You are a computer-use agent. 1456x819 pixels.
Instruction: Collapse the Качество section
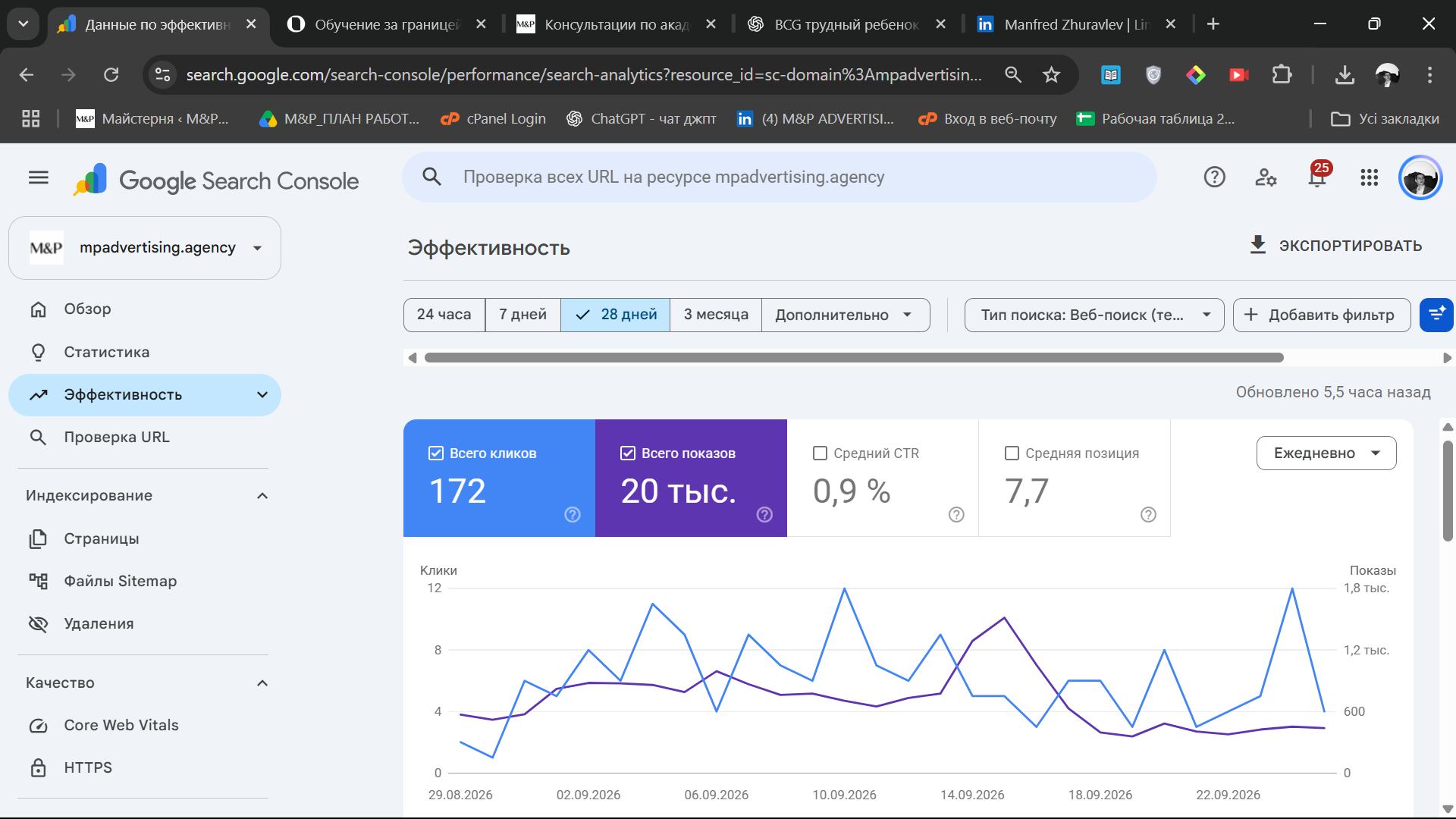(262, 683)
